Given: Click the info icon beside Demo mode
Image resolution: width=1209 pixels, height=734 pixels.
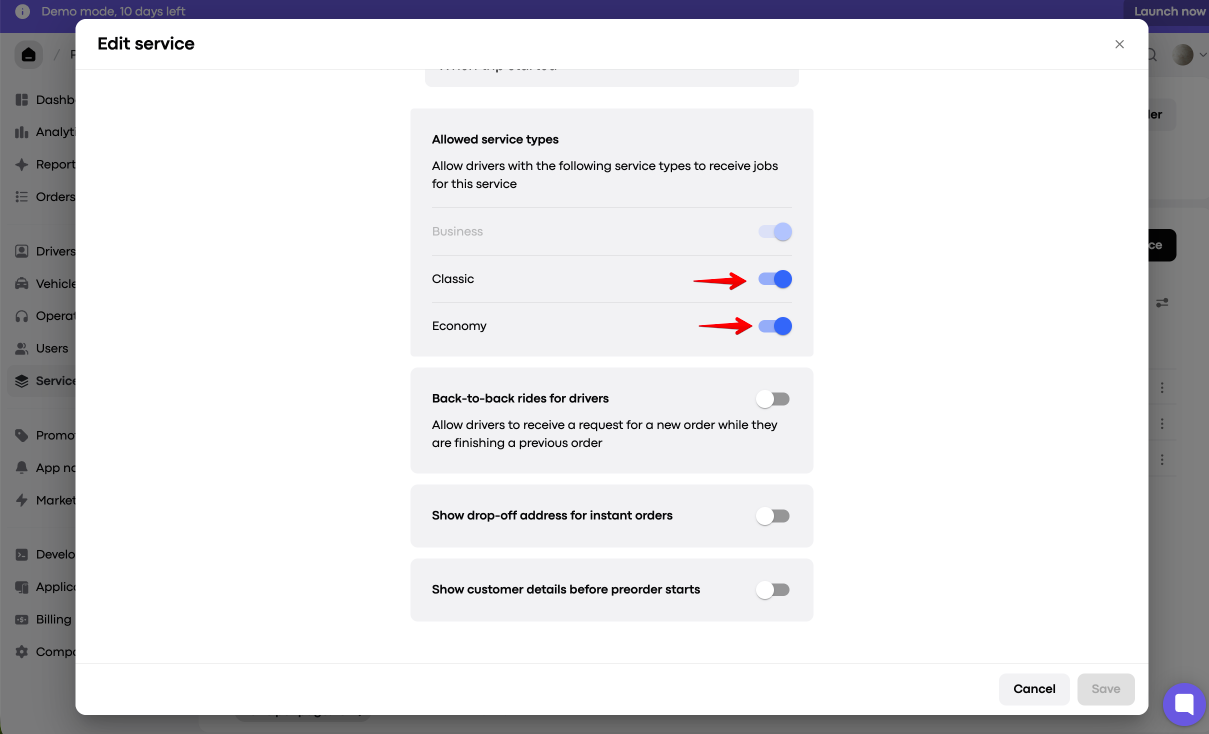Looking at the screenshot, I should (22, 12).
